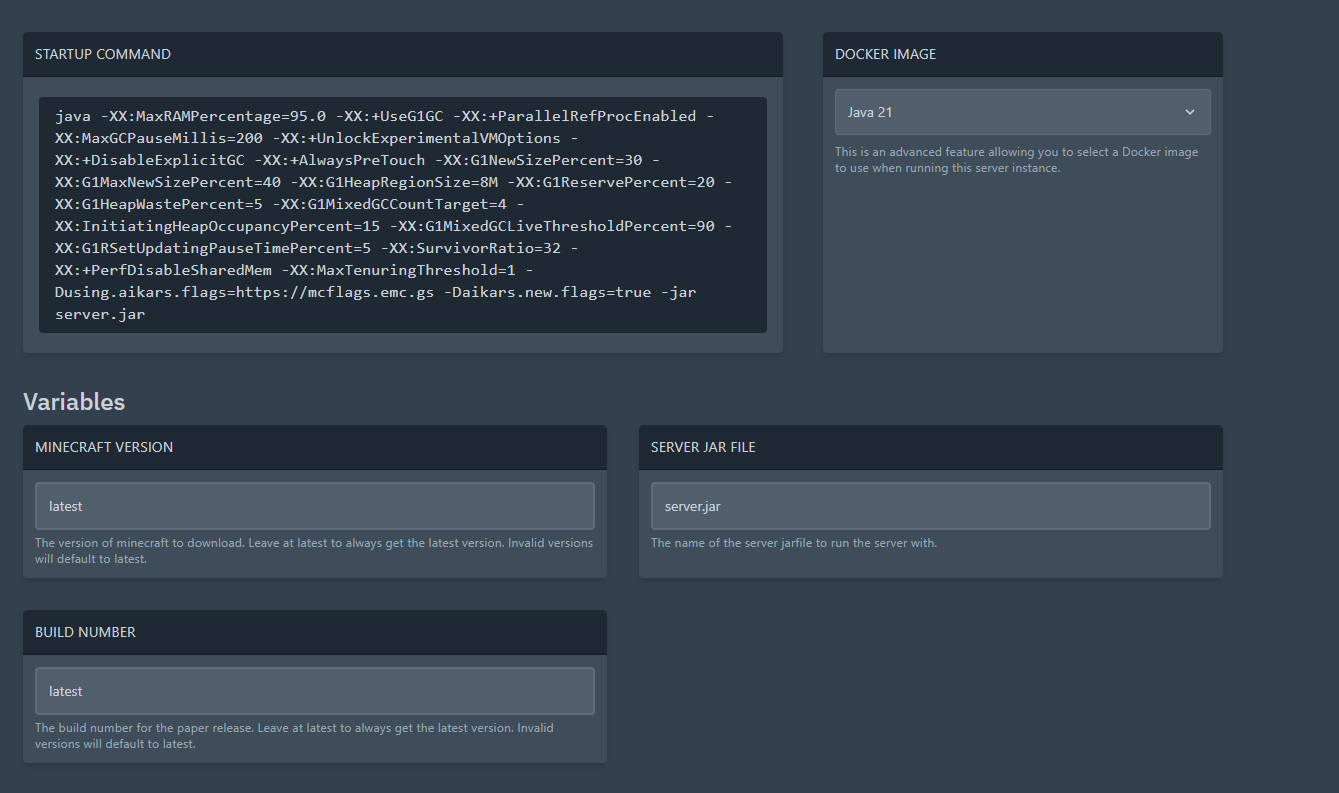Image resolution: width=1339 pixels, height=793 pixels.
Task: Click the Variables section heading
Action: tap(74, 402)
